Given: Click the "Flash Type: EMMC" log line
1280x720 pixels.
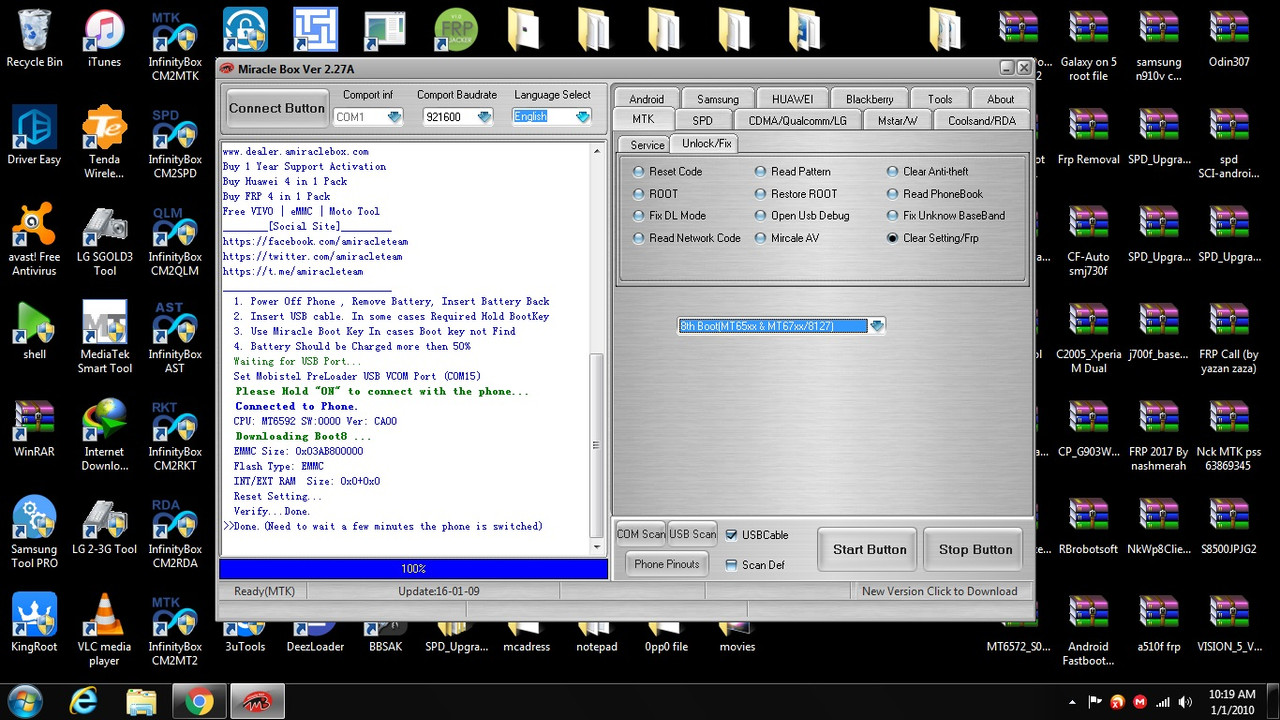Looking at the screenshot, I should point(279,467).
